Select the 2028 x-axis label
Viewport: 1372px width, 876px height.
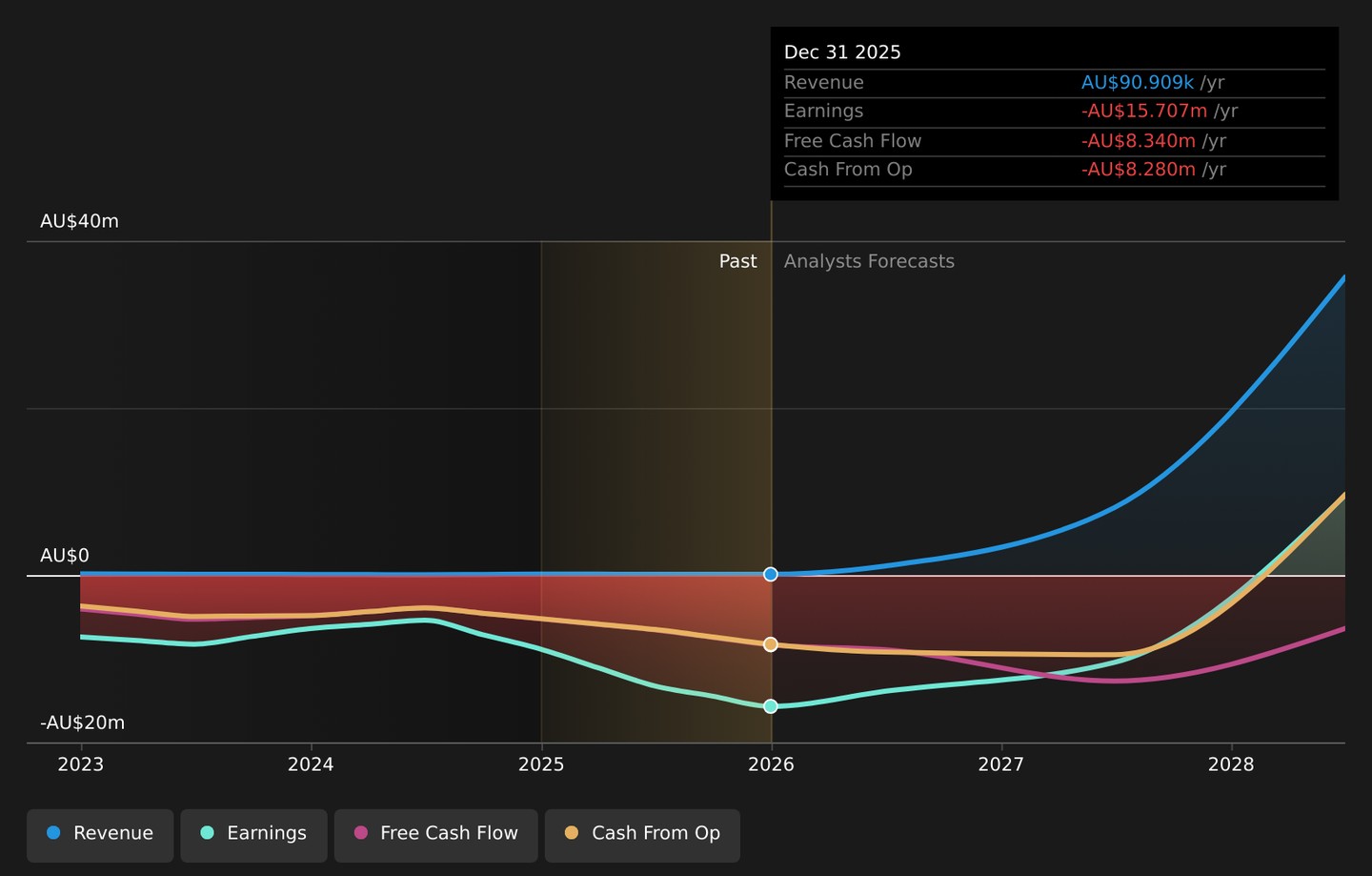pos(1231,764)
